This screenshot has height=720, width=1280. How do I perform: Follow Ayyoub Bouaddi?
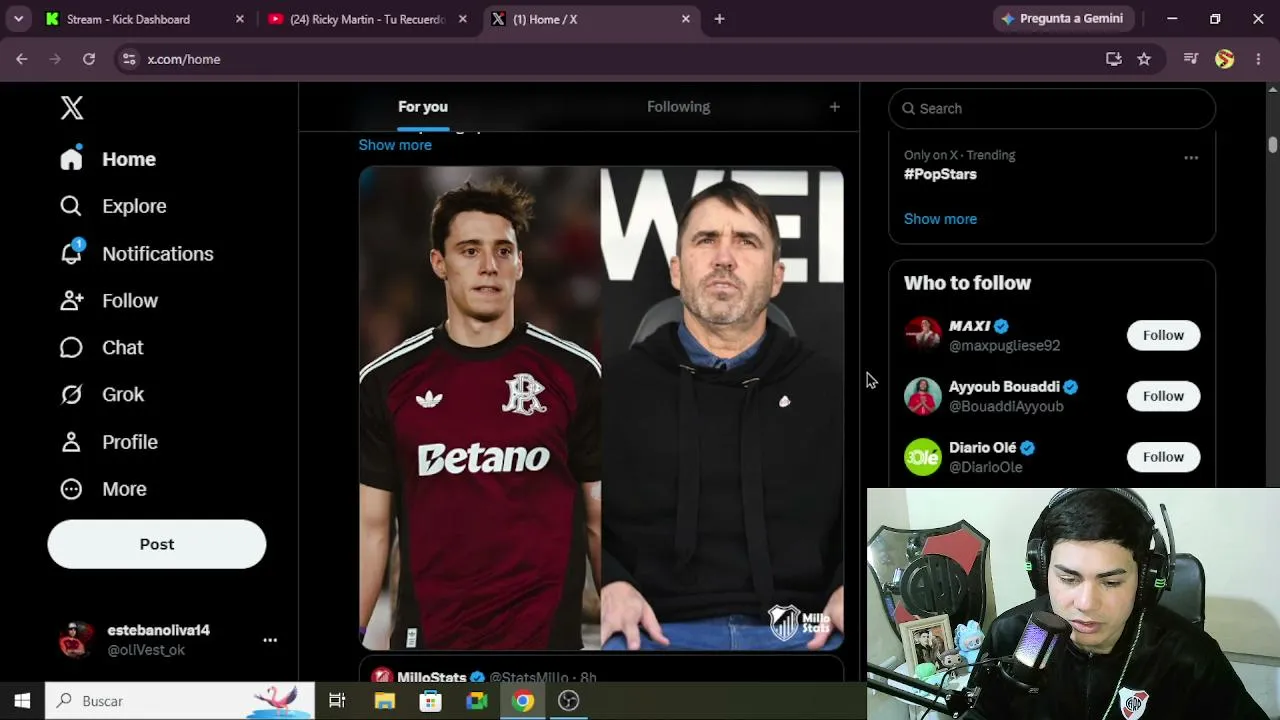1163,396
